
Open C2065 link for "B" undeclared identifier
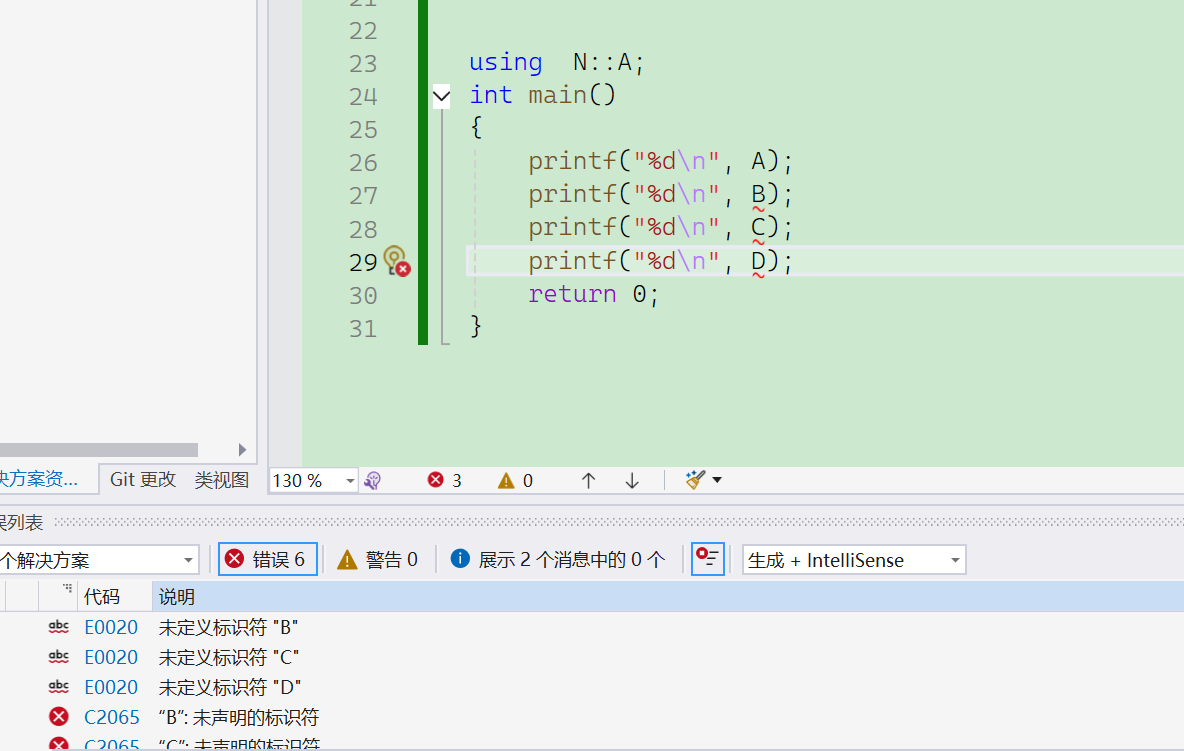[112, 717]
